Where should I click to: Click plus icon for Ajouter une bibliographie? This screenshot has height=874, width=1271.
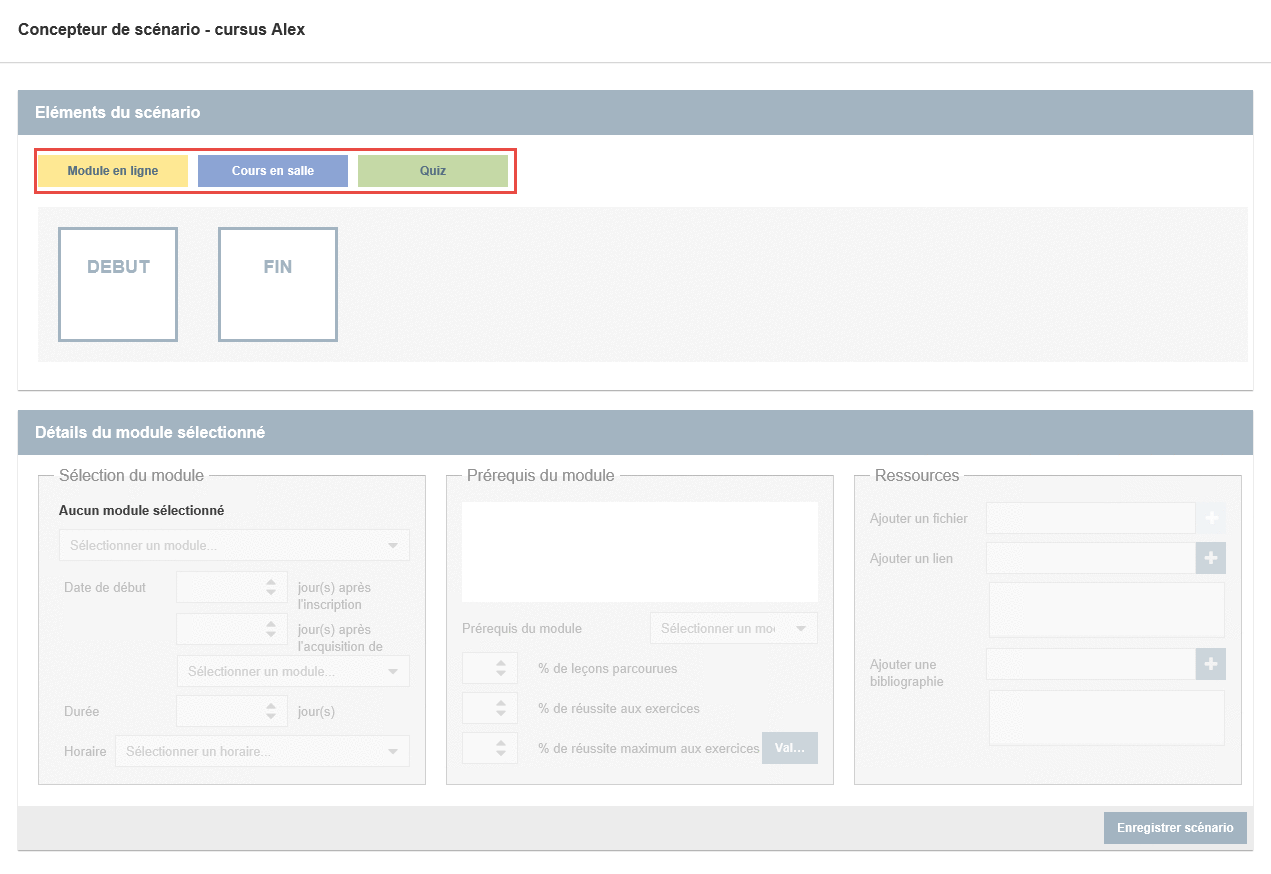1211,664
